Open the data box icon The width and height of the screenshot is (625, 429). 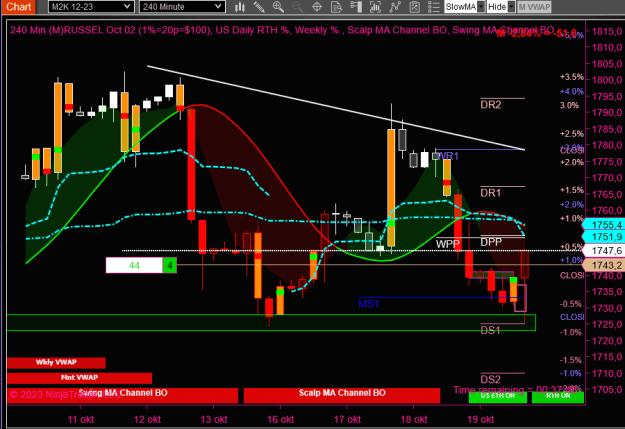336,7
